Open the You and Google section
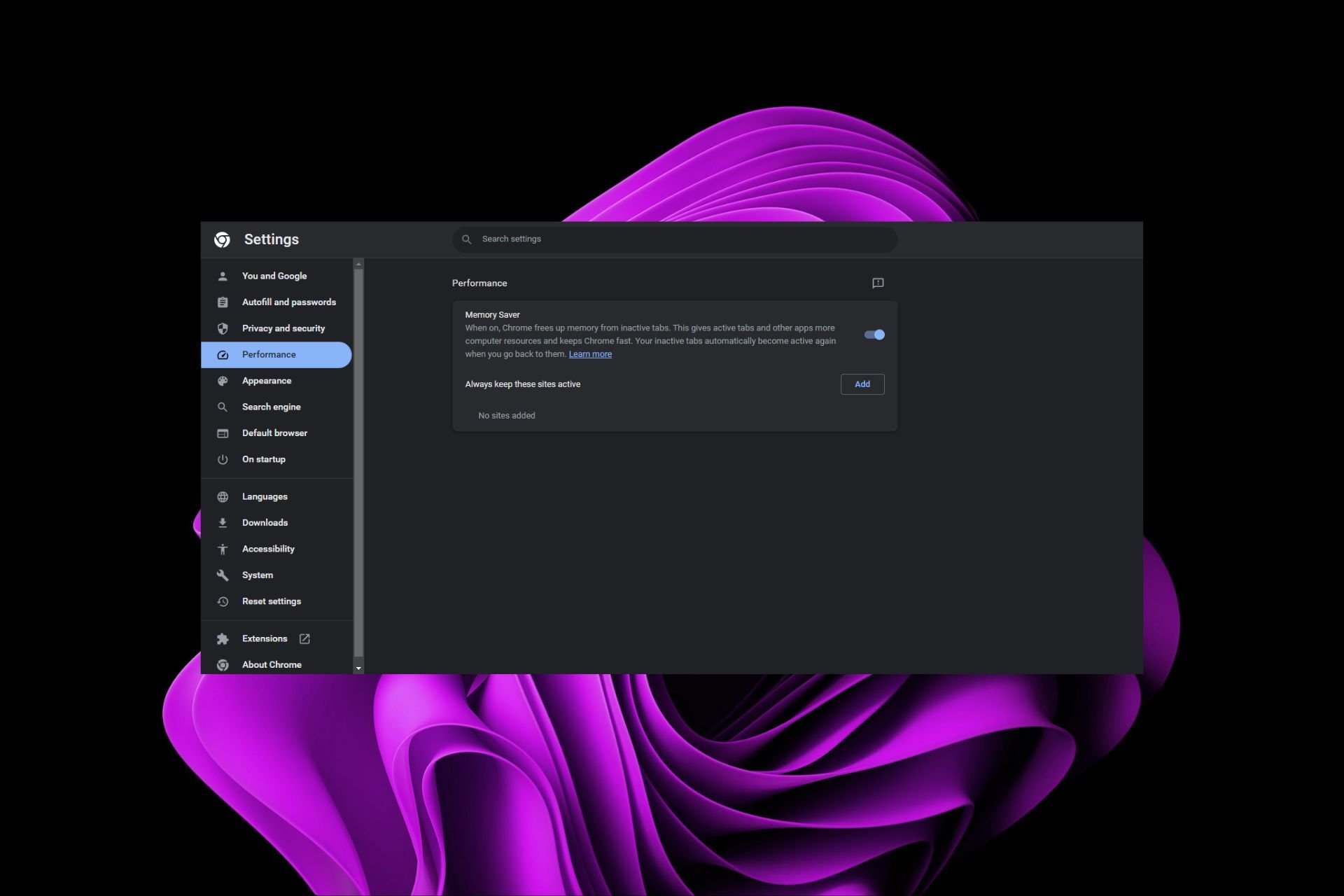 276,276
